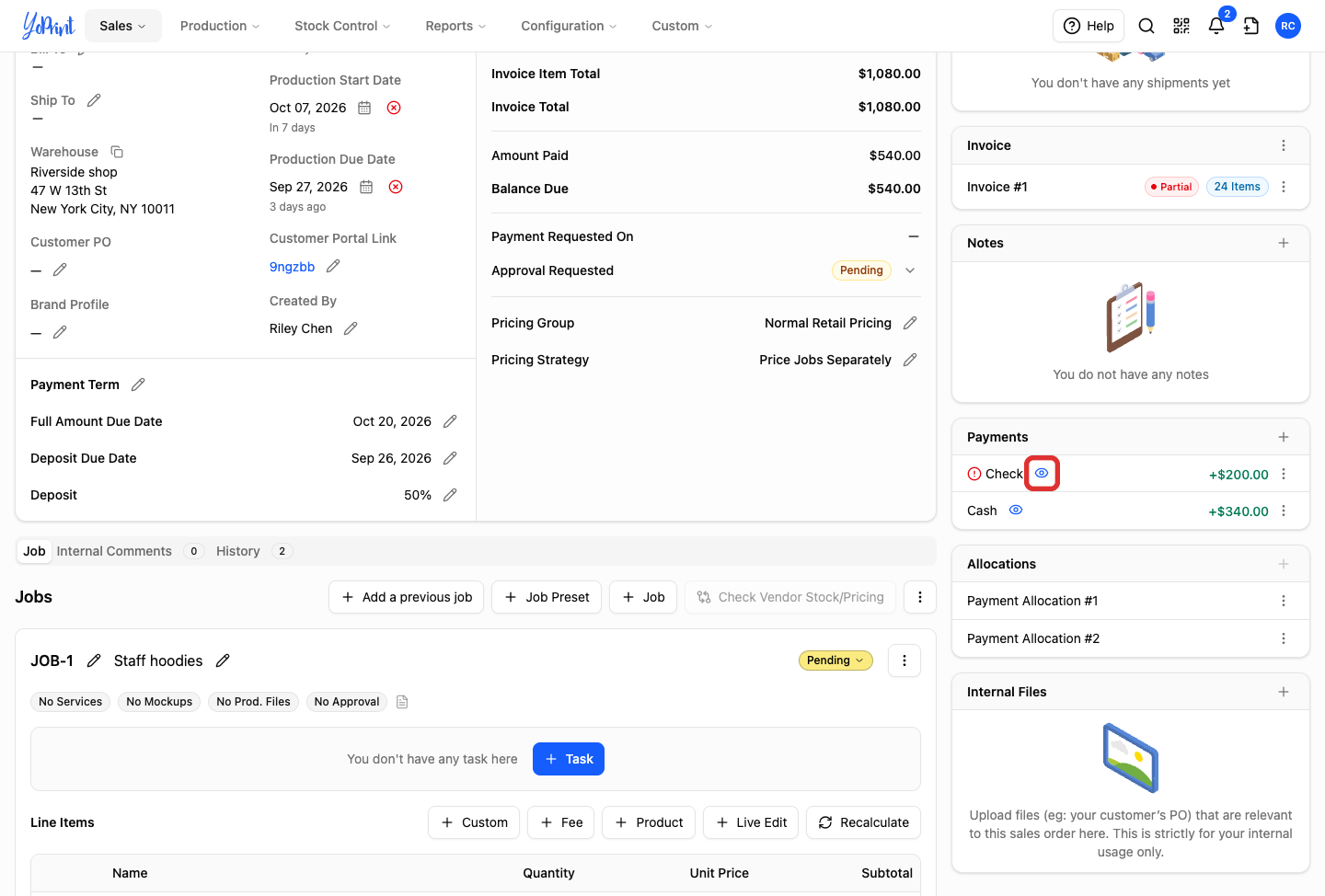The width and height of the screenshot is (1325, 896).
Task: Edit the Pricing Group
Action: [x=910, y=323]
